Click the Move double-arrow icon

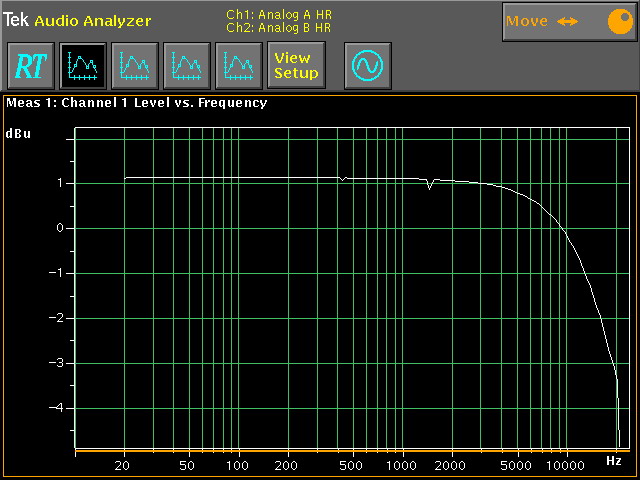(568, 21)
